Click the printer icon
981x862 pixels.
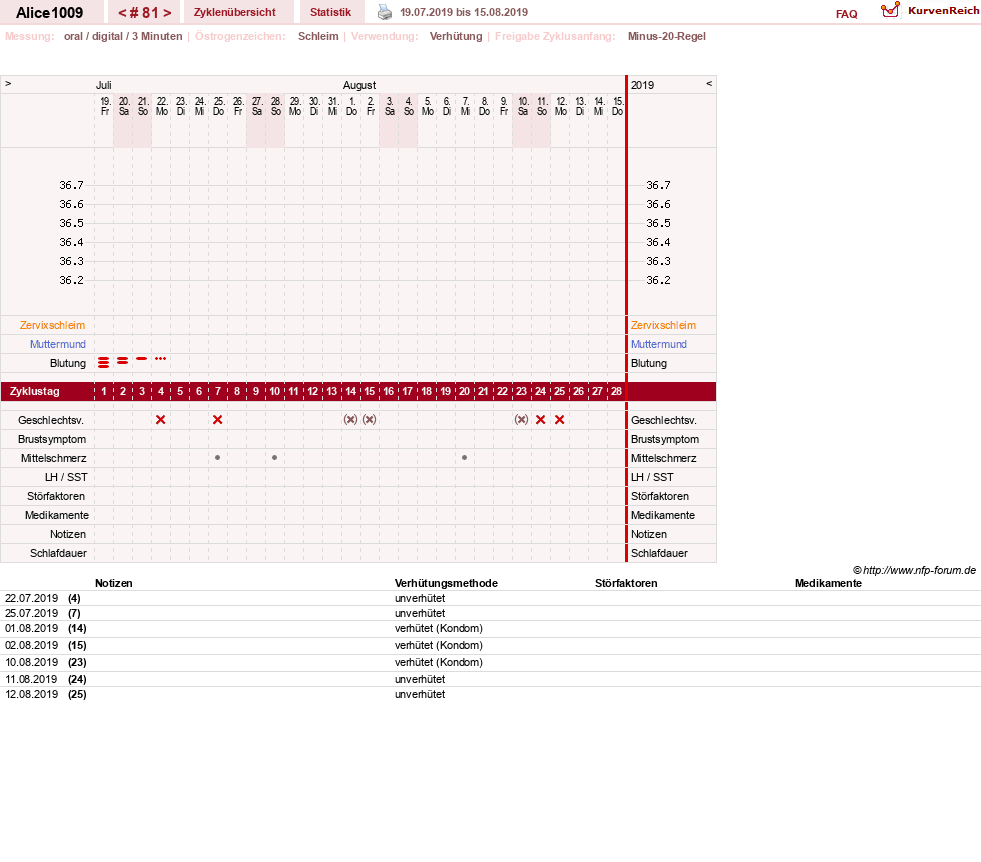pyautogui.click(x=385, y=12)
